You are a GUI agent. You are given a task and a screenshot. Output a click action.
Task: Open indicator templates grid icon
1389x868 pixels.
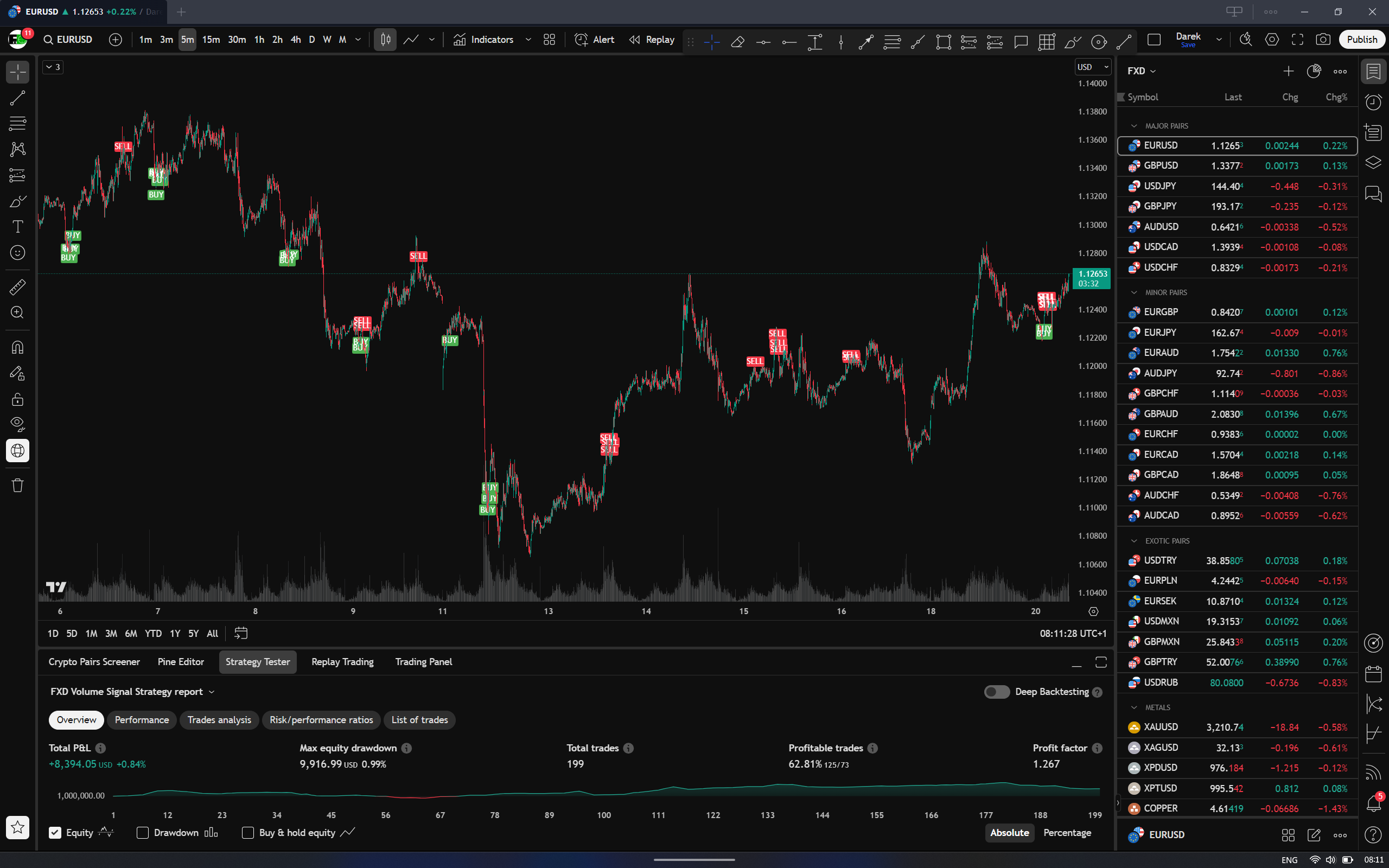(x=549, y=40)
